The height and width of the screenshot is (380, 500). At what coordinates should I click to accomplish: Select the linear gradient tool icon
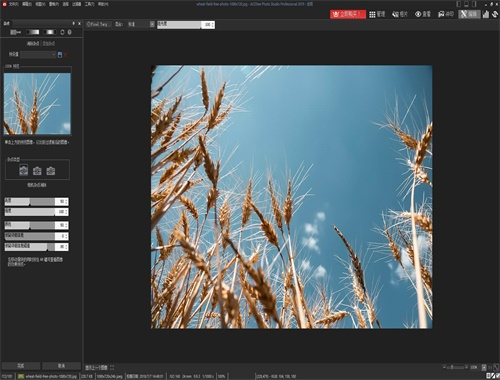pos(33,32)
